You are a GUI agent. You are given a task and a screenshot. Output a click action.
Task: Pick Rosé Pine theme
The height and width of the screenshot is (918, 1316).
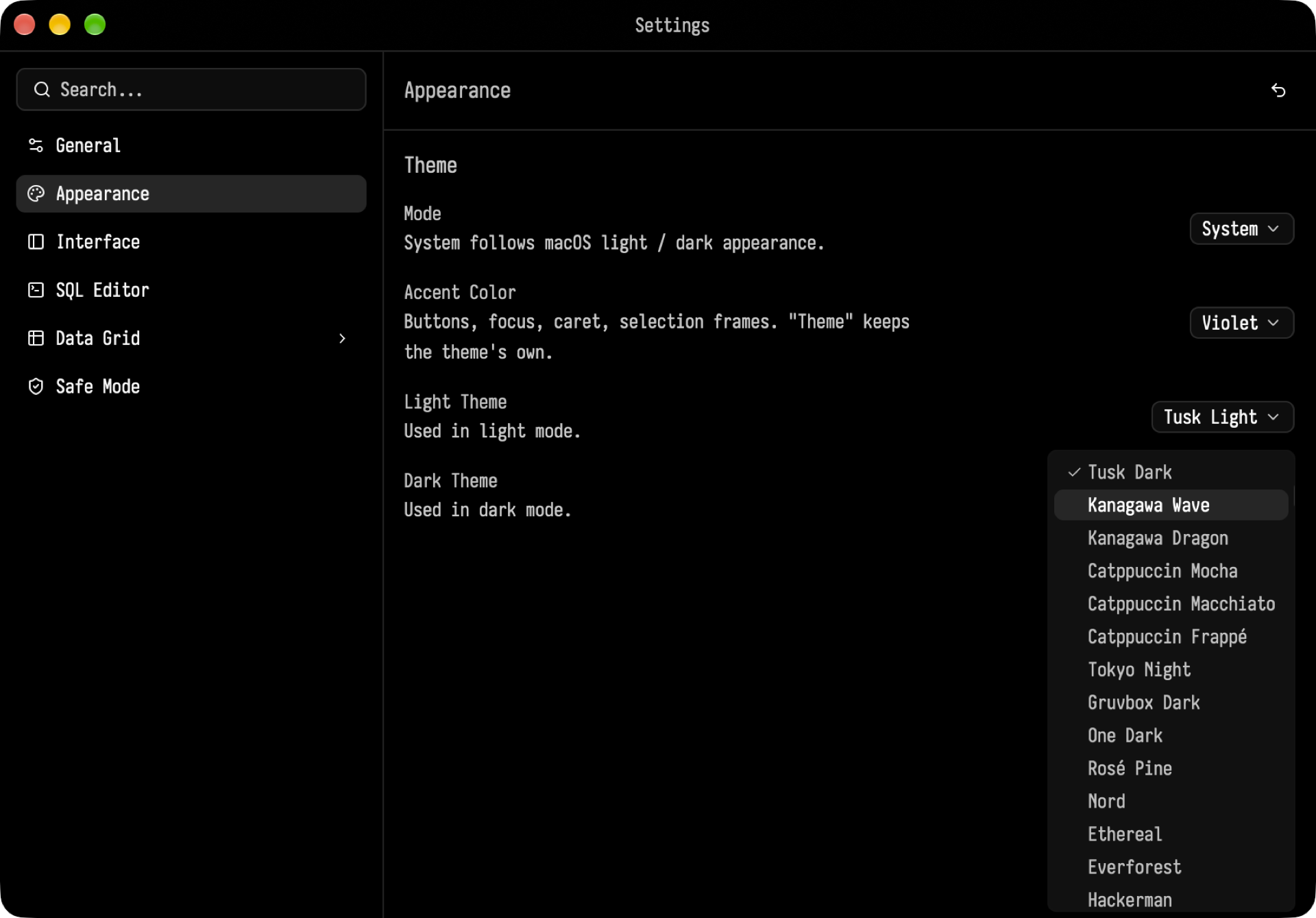1171,769
